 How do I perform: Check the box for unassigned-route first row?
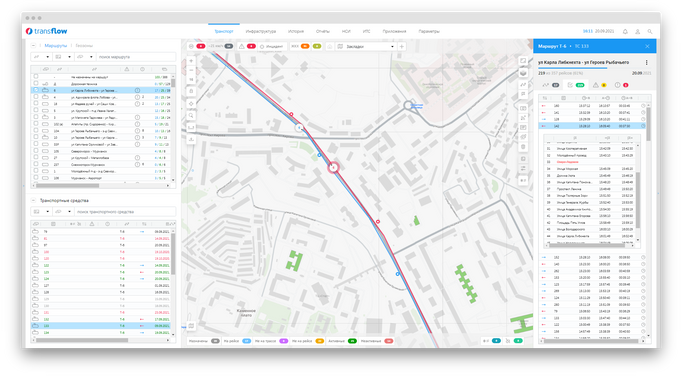[36, 77]
